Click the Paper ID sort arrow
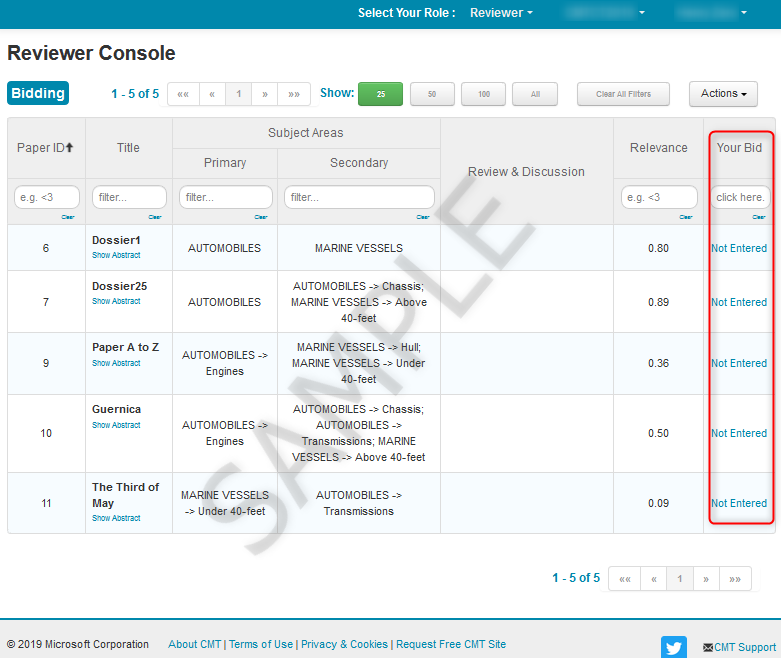 click(70, 148)
